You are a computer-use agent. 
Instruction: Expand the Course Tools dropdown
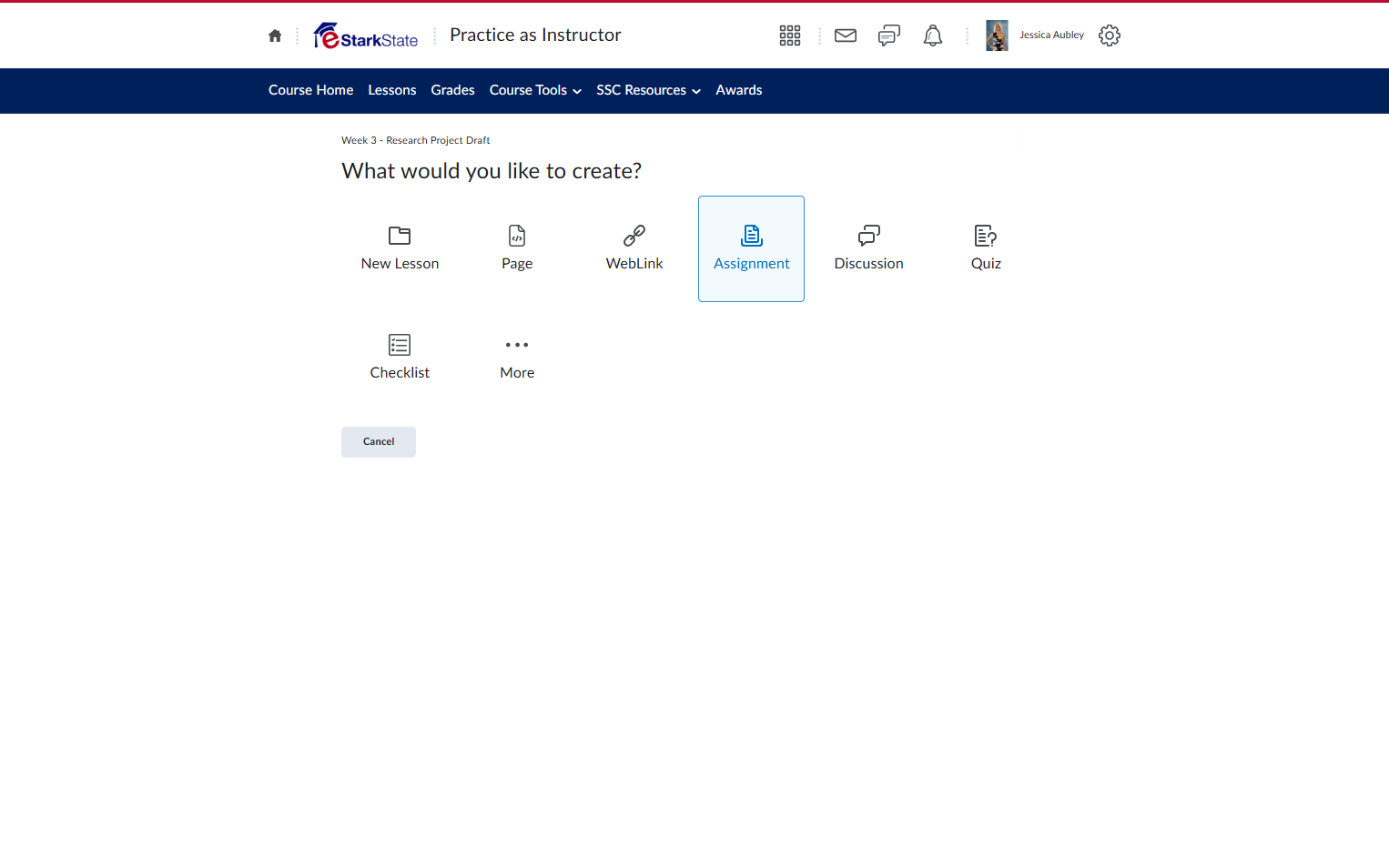[x=535, y=90]
